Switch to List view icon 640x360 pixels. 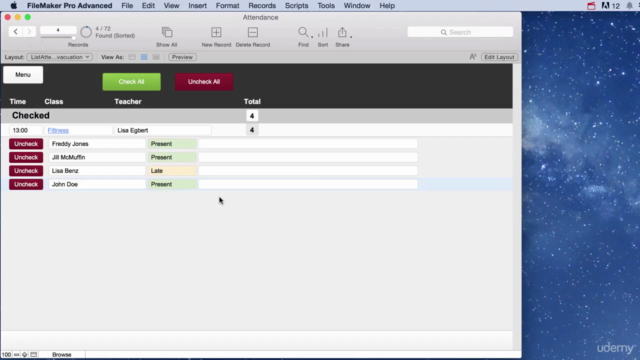click(x=144, y=57)
